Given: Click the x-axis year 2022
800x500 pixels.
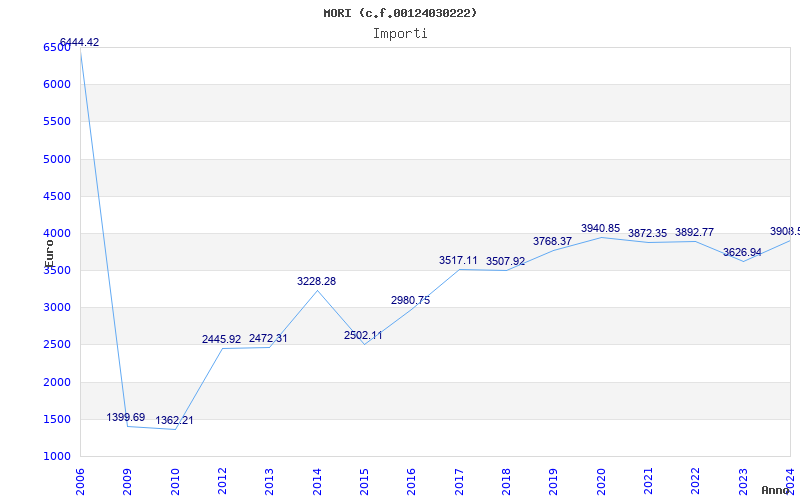Looking at the screenshot, I should [x=696, y=482].
